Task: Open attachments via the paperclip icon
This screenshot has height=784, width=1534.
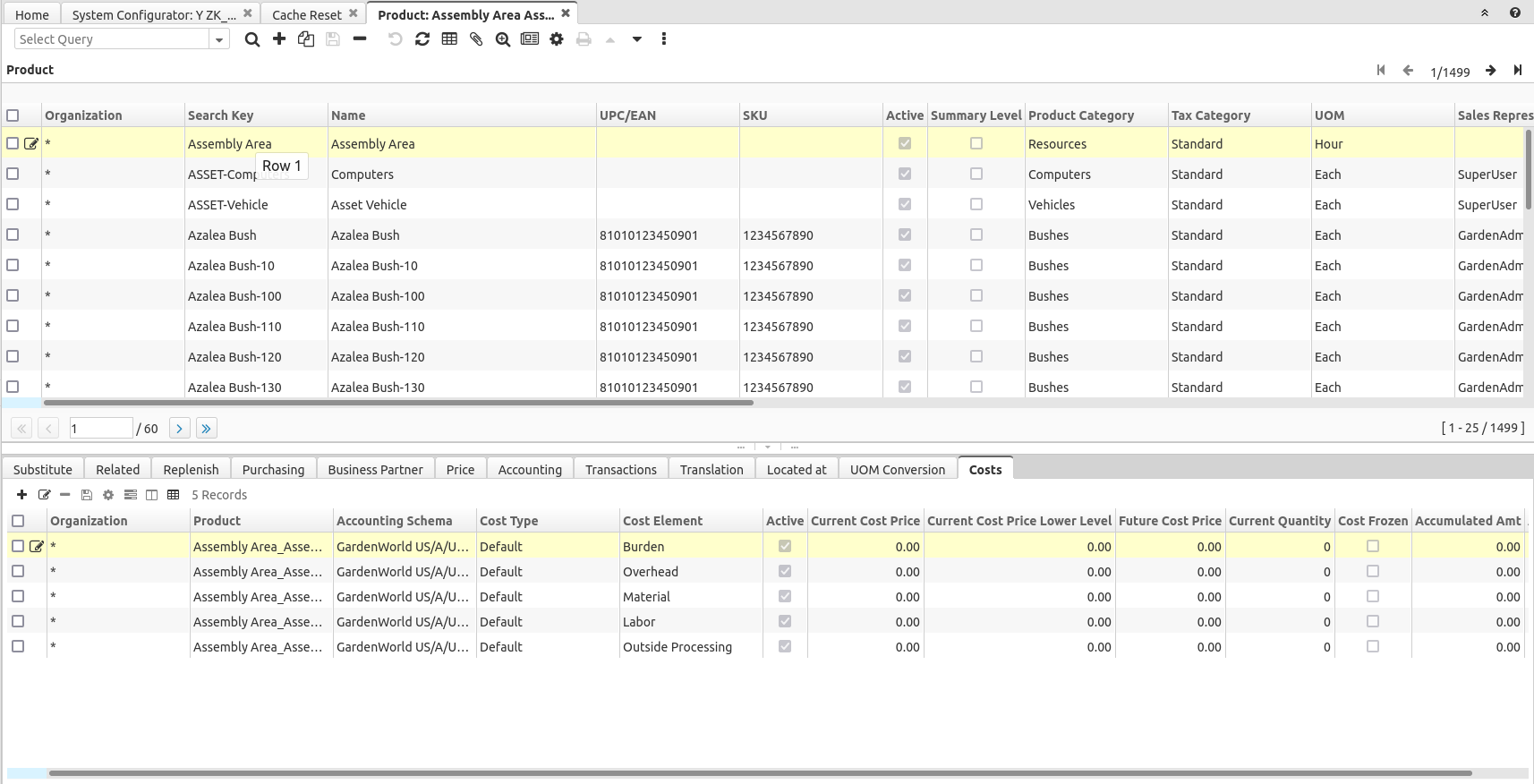Action: pyautogui.click(x=476, y=39)
